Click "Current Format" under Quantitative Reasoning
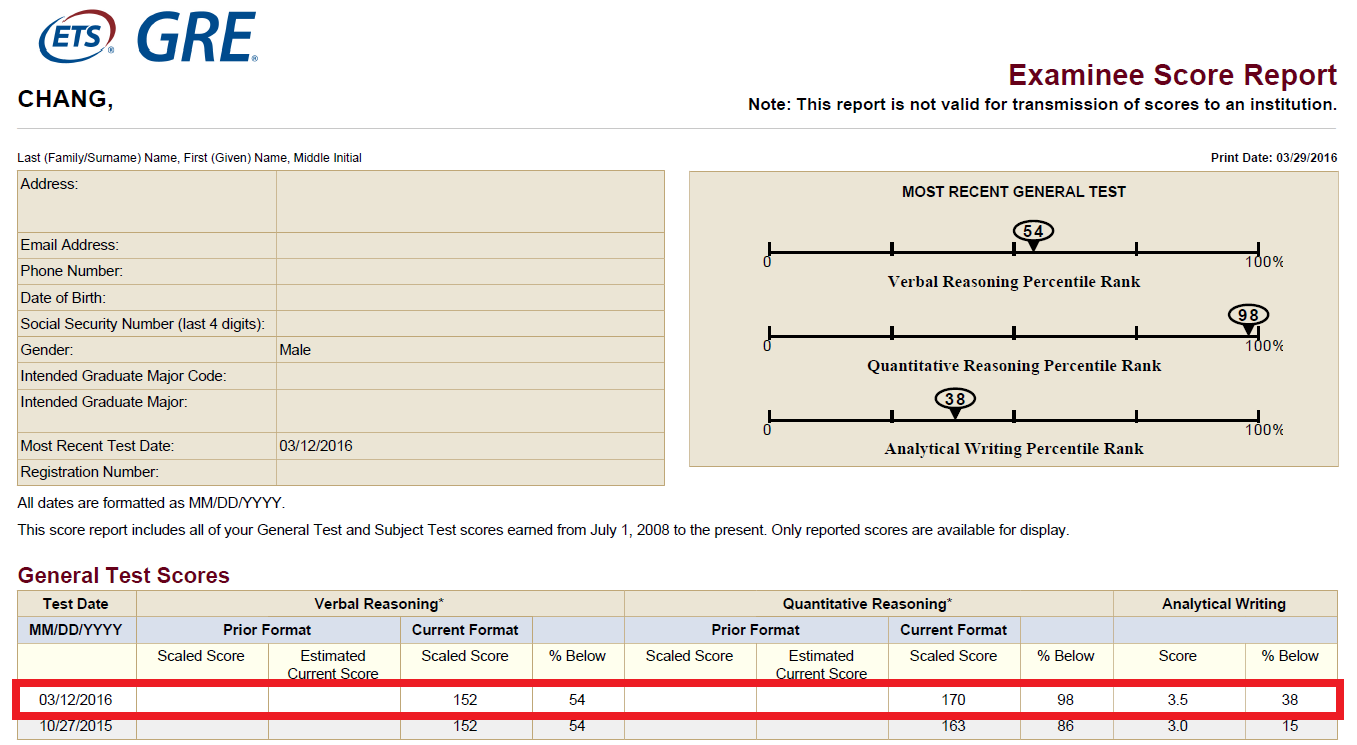 (x=954, y=630)
